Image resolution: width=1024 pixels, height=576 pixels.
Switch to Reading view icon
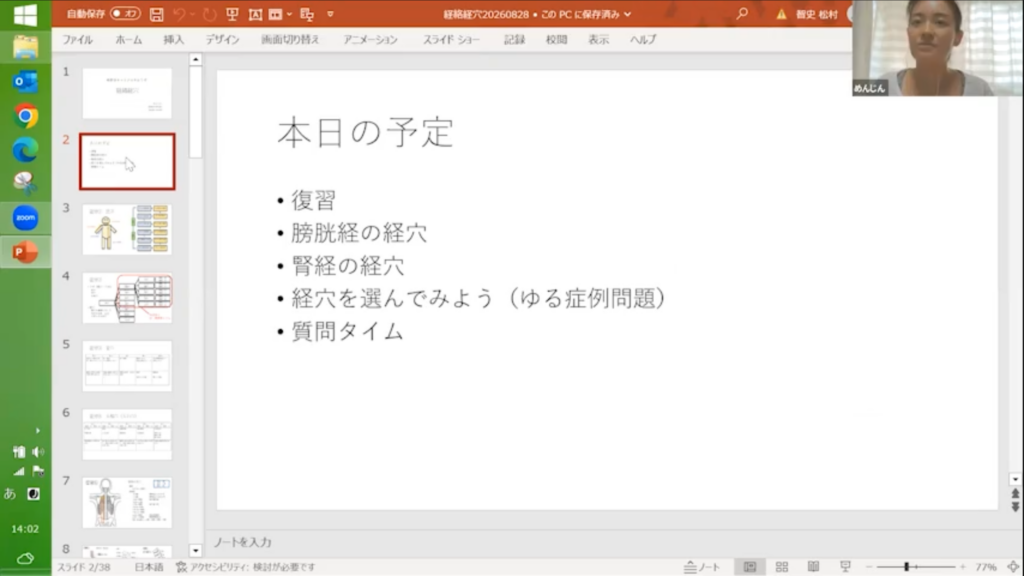click(x=813, y=567)
